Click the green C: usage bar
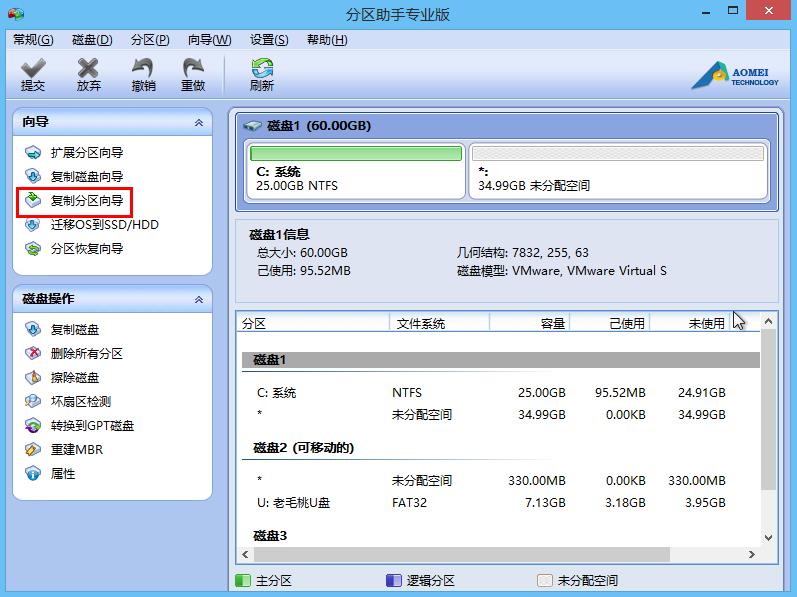This screenshot has width=797, height=597. point(356,153)
